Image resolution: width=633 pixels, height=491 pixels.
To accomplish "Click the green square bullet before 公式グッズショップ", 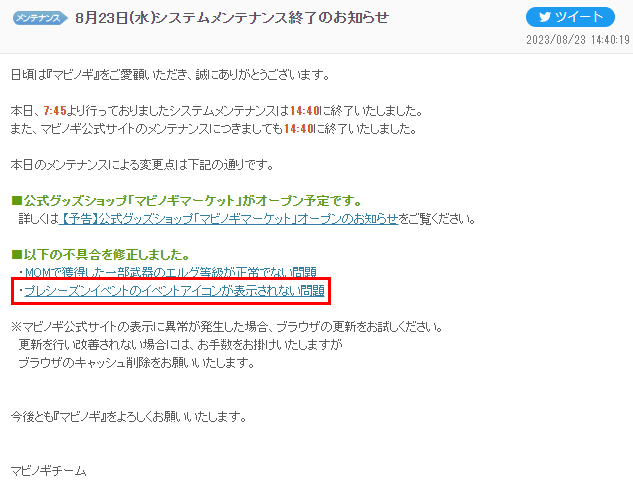I will click(17, 201).
